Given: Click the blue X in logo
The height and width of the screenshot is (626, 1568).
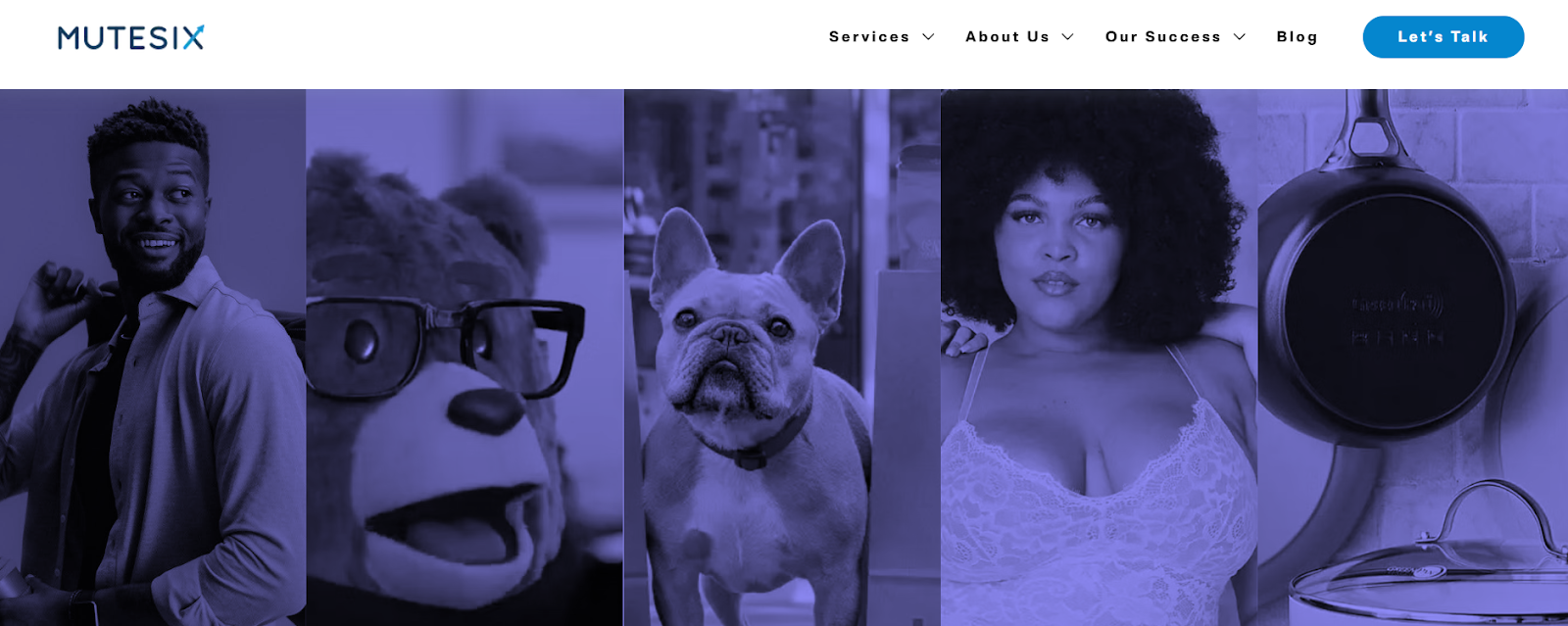Looking at the screenshot, I should pos(192,37).
